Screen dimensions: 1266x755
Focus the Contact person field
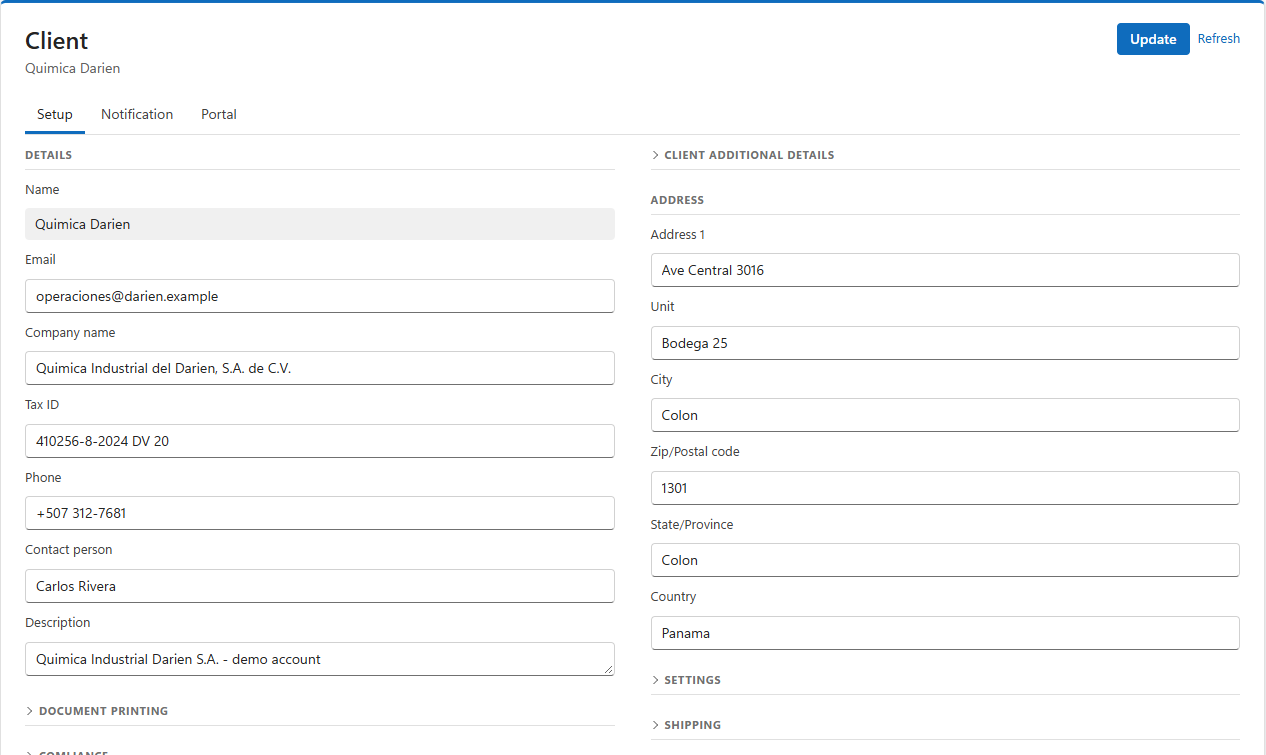click(320, 586)
